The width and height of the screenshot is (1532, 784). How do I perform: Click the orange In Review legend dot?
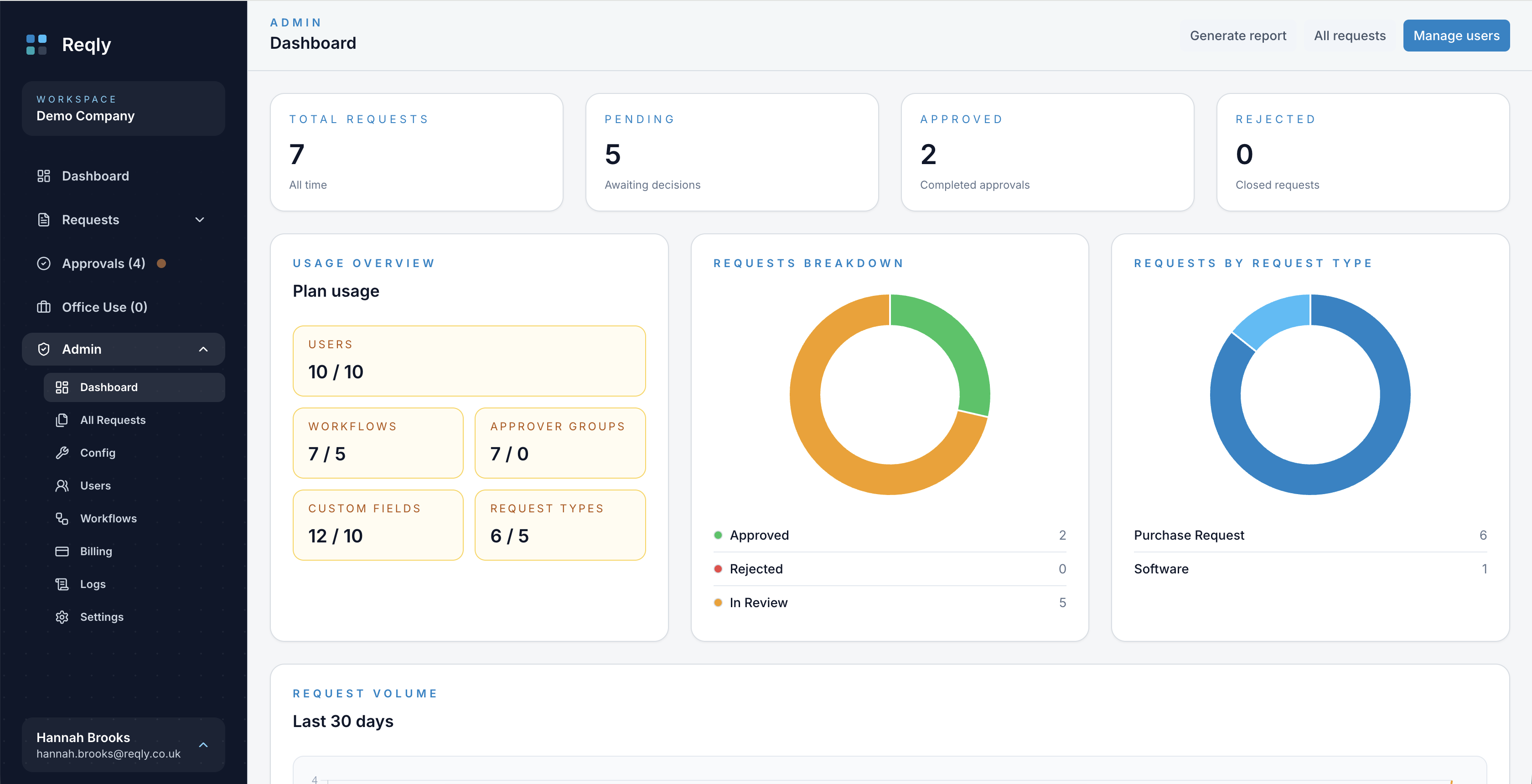pos(718,603)
